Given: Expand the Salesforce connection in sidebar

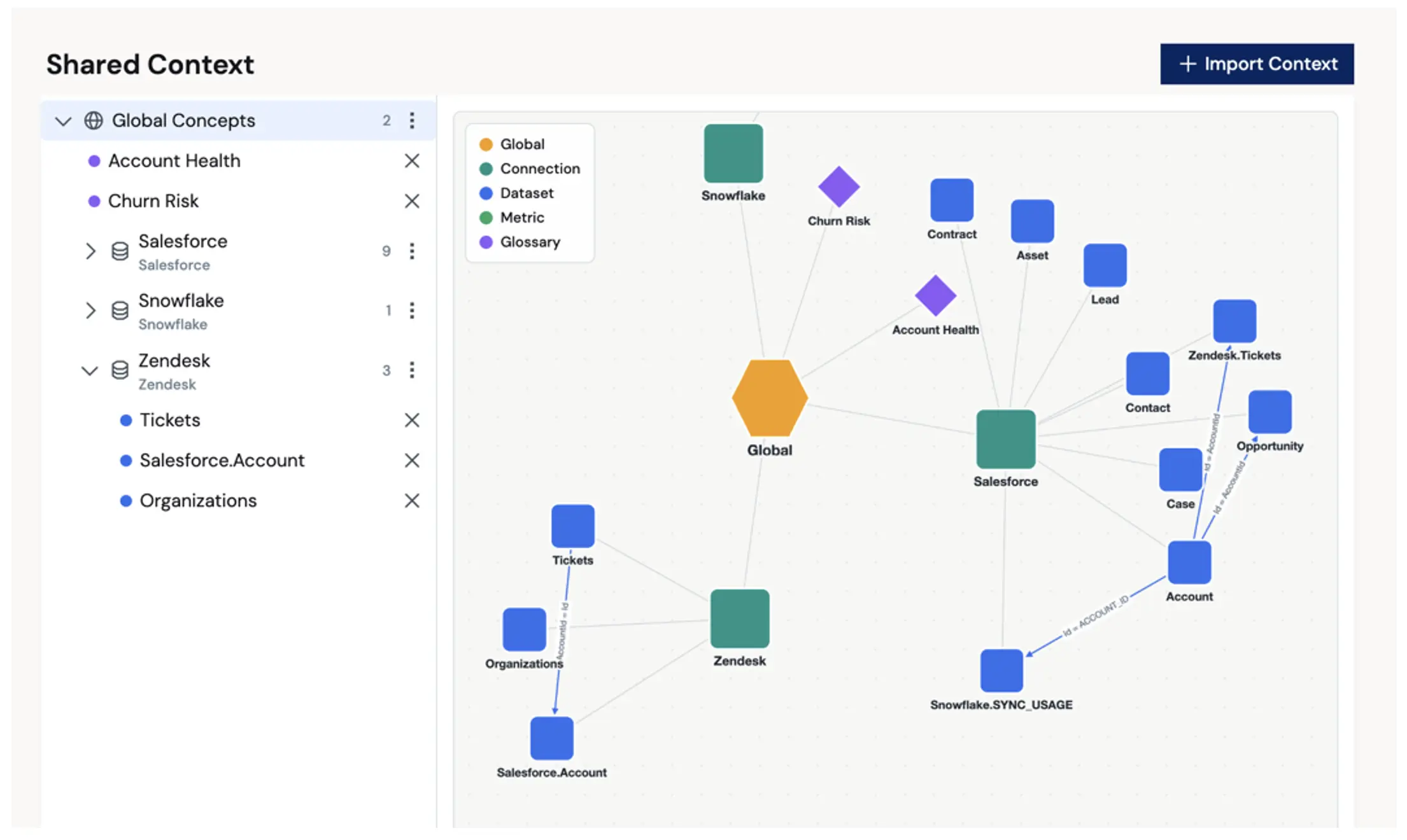Looking at the screenshot, I should pos(90,251).
